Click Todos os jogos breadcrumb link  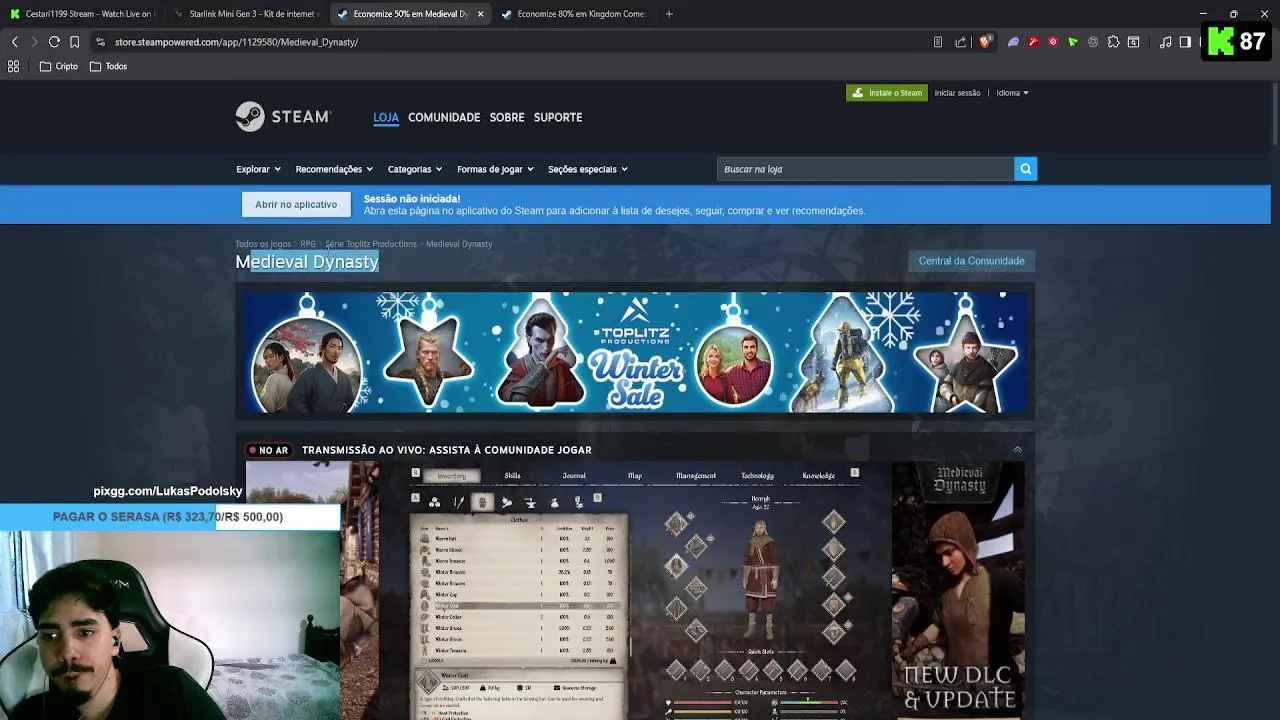tap(263, 244)
